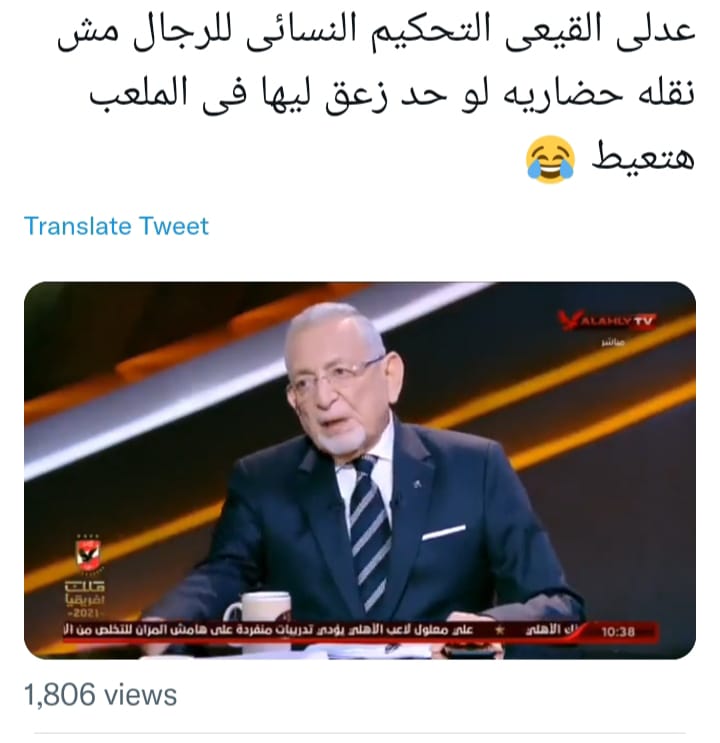
Task: Click the laughing crying emoji in tweet
Action: point(550,159)
